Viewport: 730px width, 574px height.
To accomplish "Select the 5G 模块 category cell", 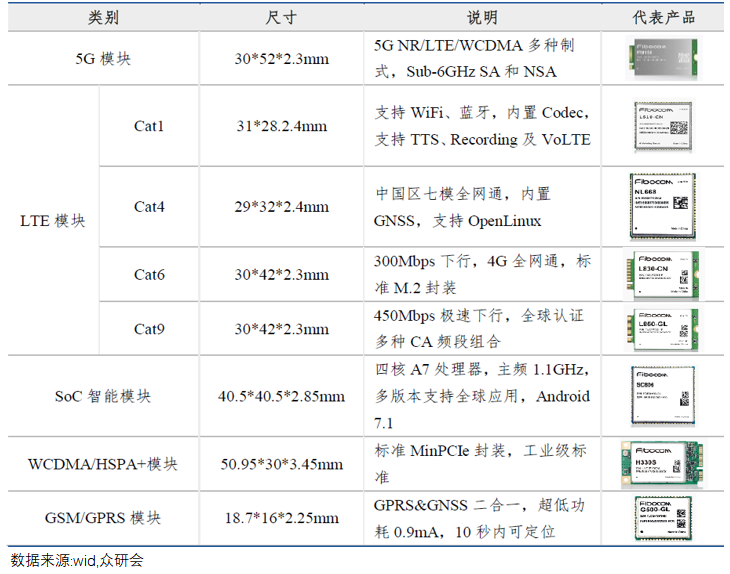I will click(103, 59).
